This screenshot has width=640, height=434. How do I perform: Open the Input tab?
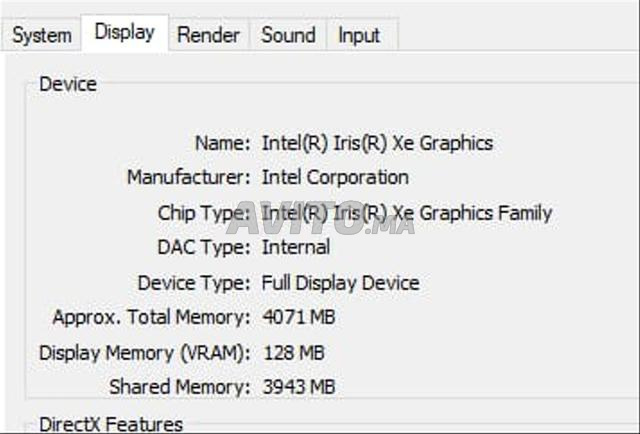click(359, 35)
